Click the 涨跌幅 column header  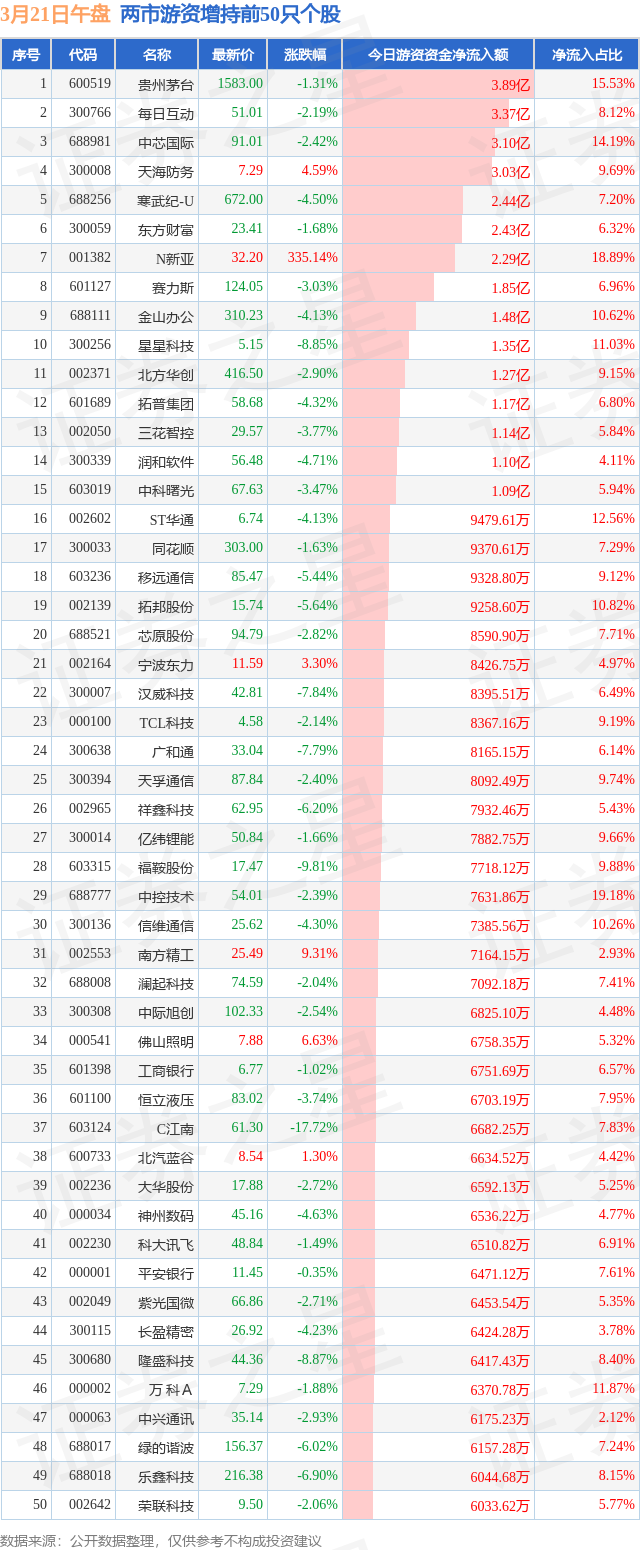pyautogui.click(x=304, y=55)
